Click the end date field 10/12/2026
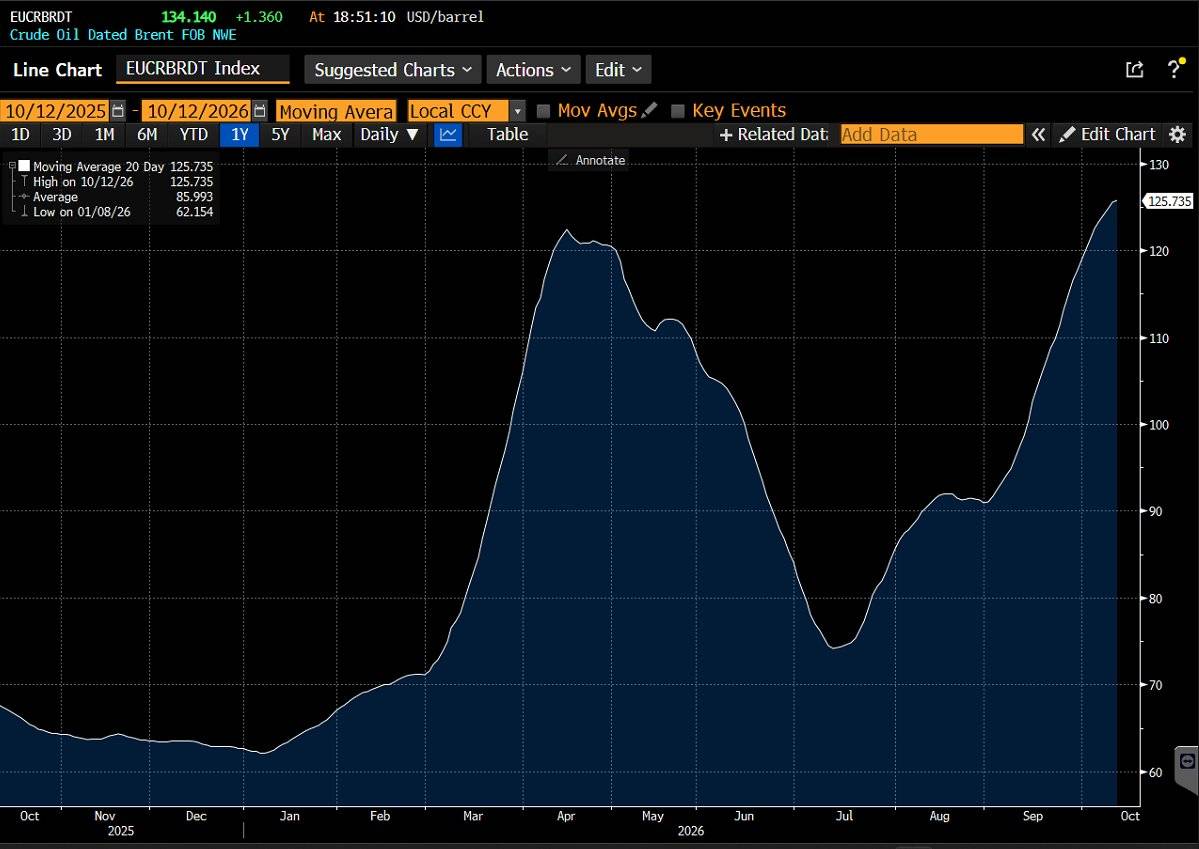The width and height of the screenshot is (1199, 849). click(197, 111)
